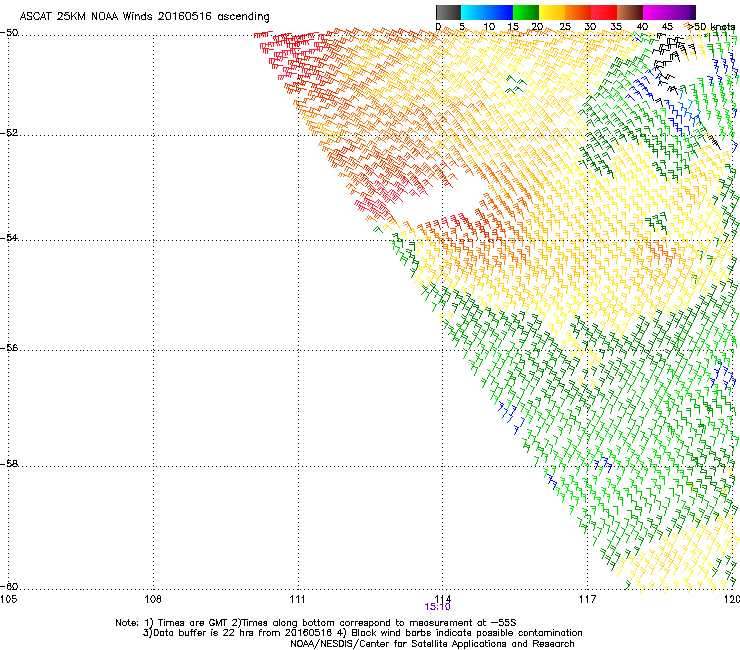Click the '25' value on the legend scale
Screen dimensions: 740x650
[564, 27]
